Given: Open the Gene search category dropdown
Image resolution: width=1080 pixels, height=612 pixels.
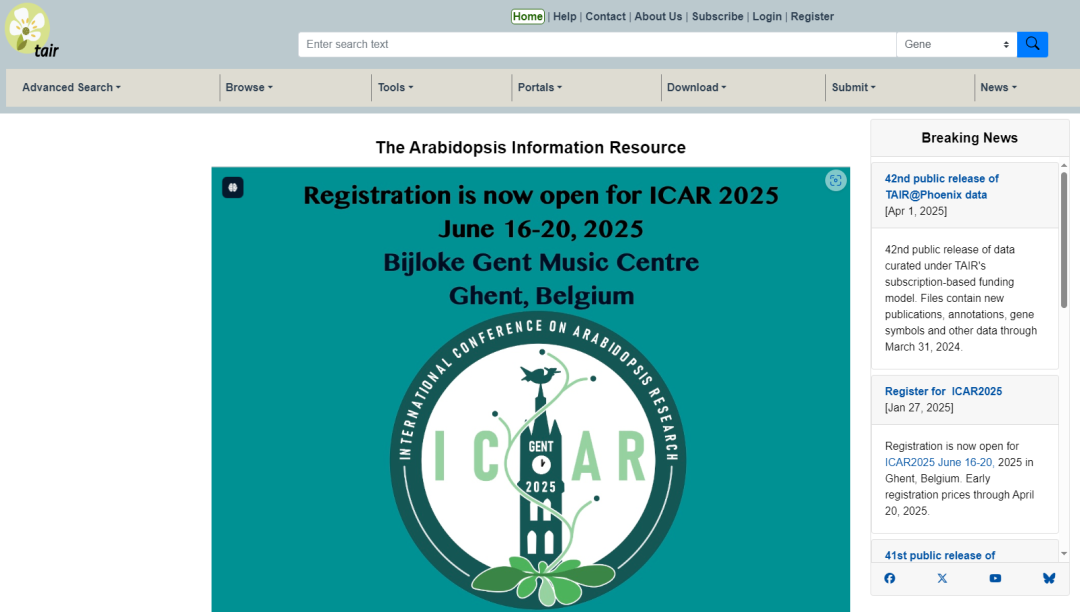Looking at the screenshot, I should coord(956,44).
